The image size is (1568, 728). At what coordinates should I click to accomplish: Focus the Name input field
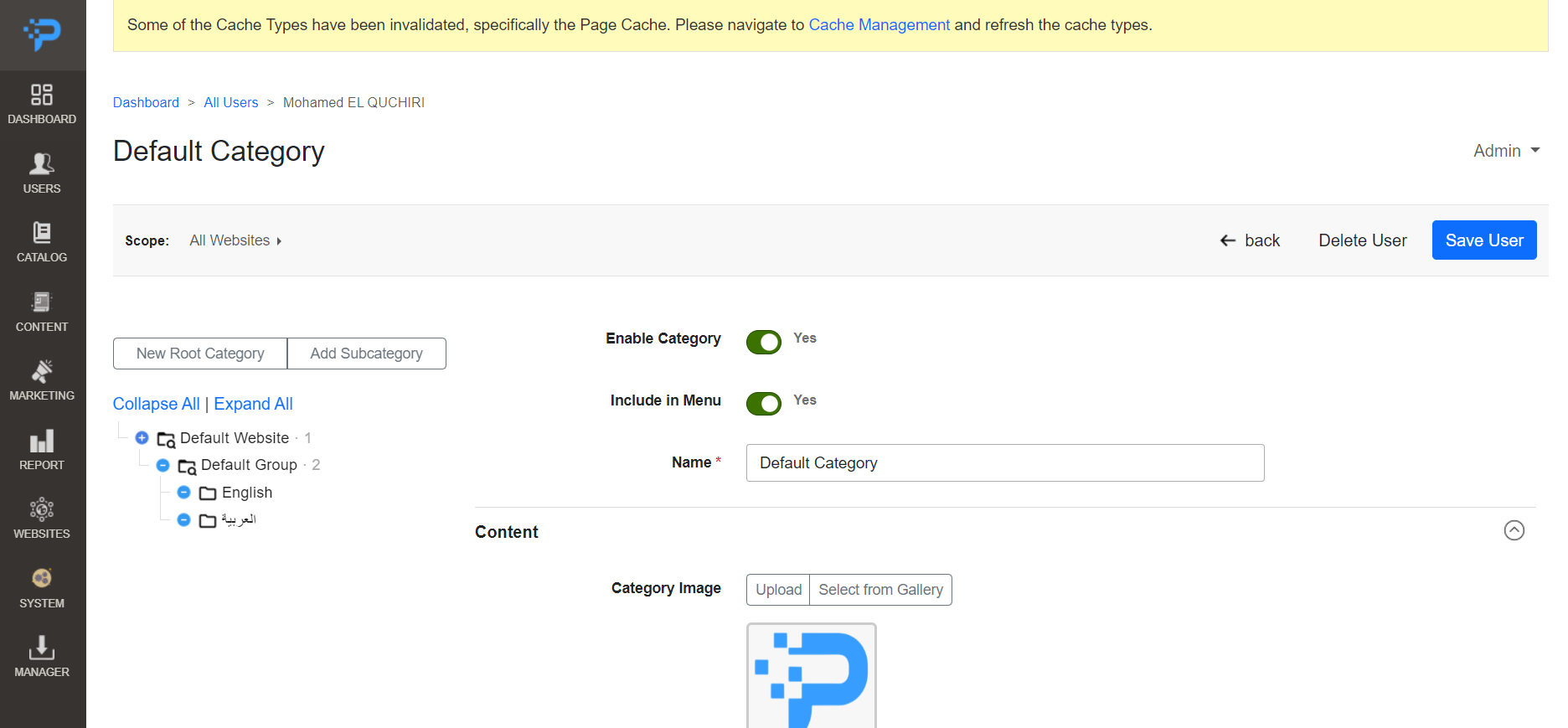[x=1005, y=463]
